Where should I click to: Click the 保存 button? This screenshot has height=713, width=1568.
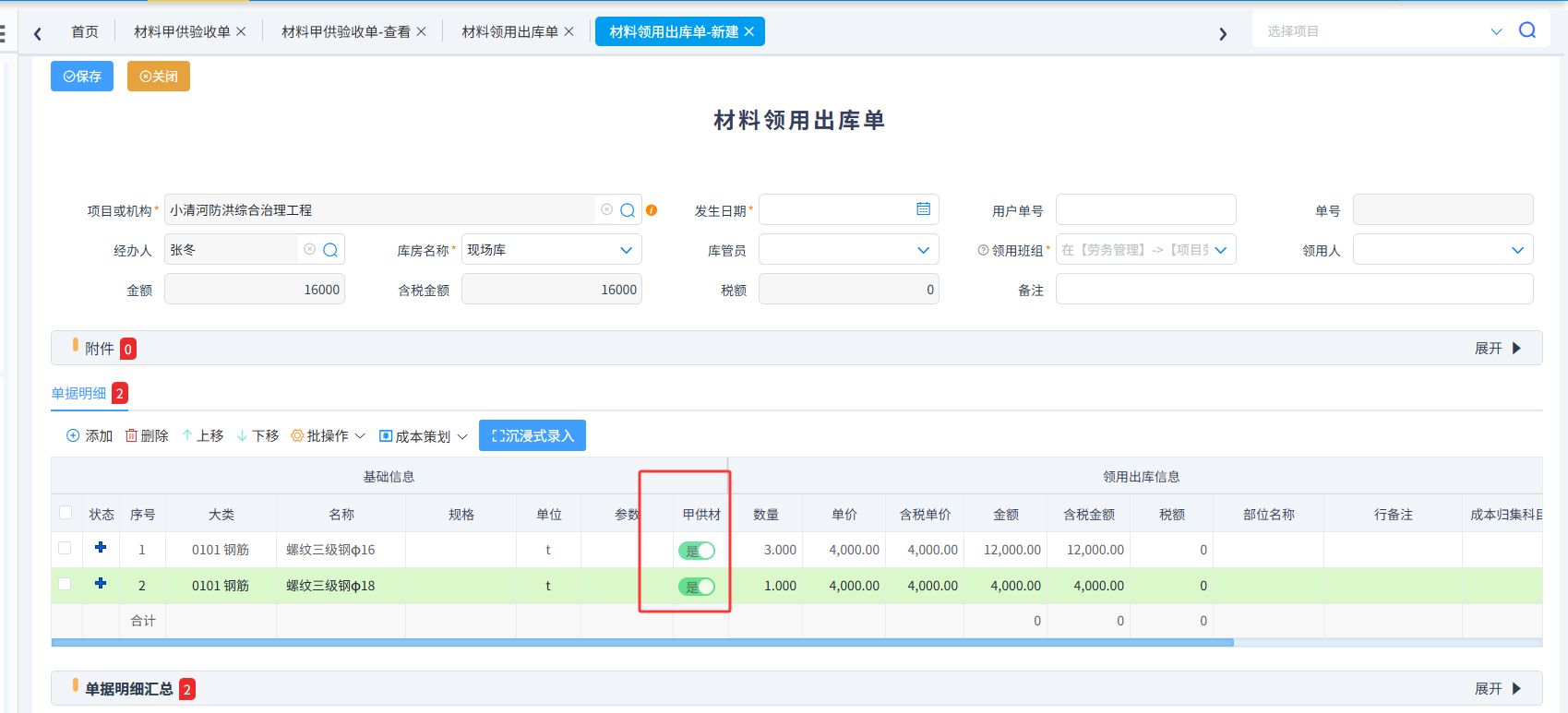click(82, 77)
